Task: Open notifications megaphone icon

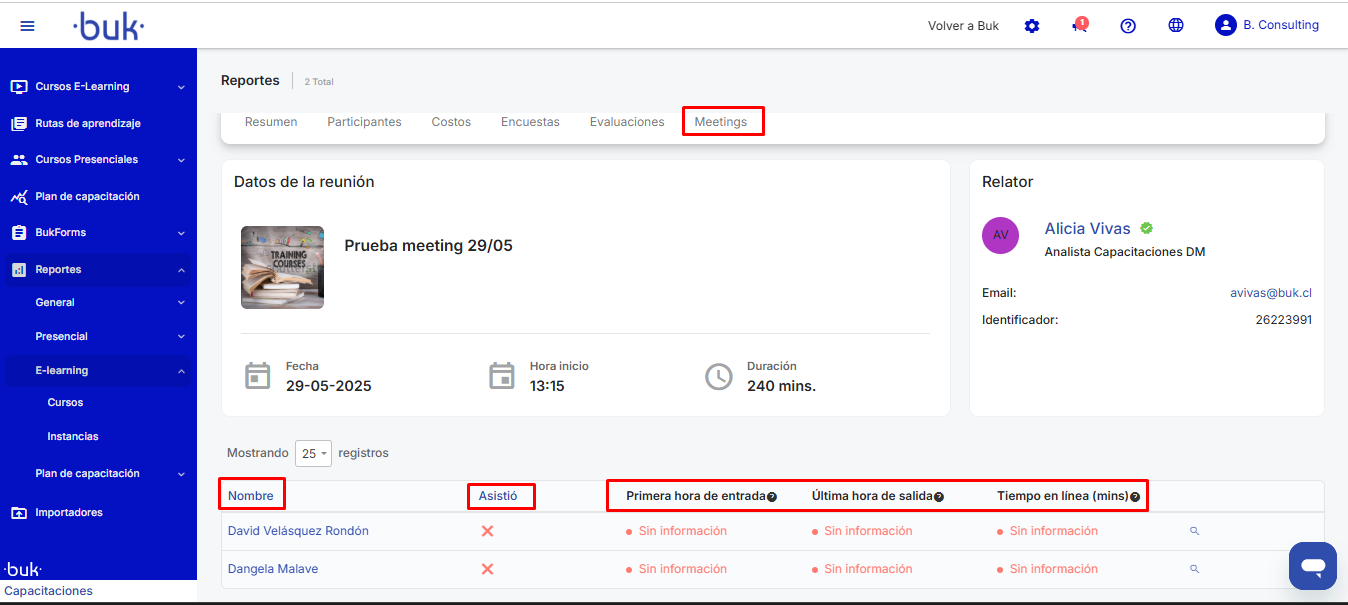Action: click(x=1080, y=25)
